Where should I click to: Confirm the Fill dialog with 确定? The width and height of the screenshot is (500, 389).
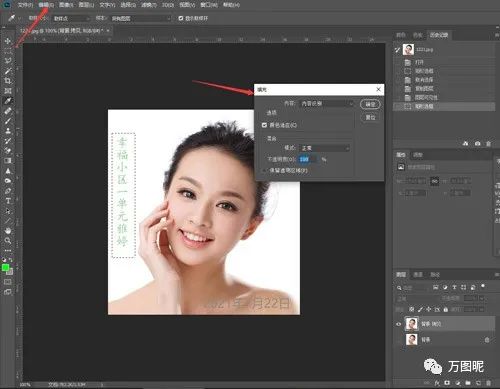click(x=370, y=104)
